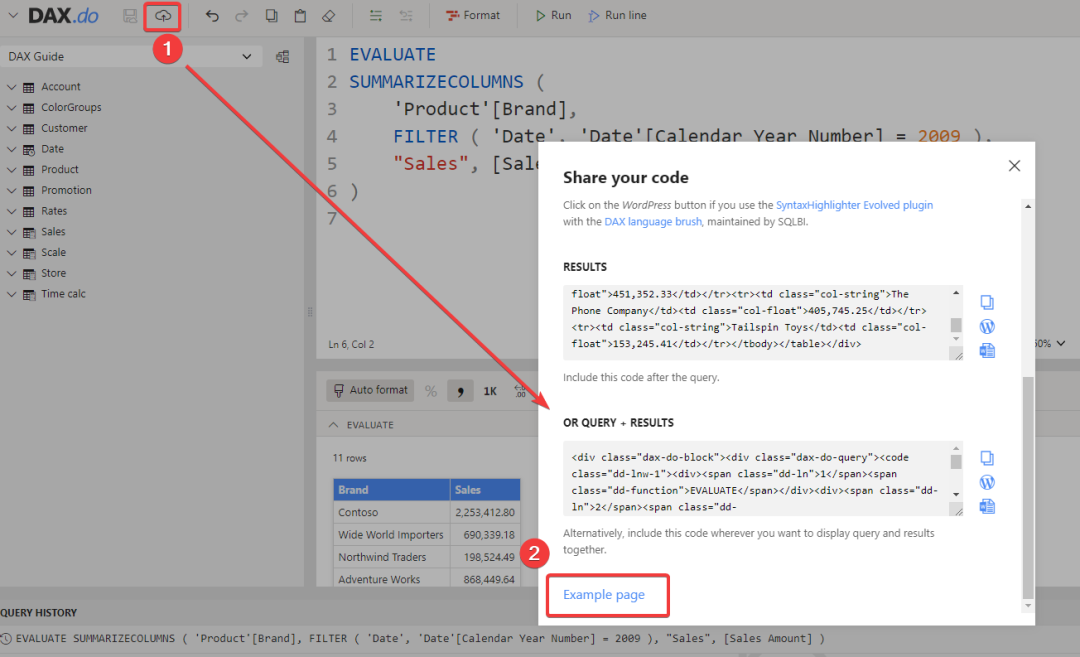Click the indent lines icon

[375, 15]
